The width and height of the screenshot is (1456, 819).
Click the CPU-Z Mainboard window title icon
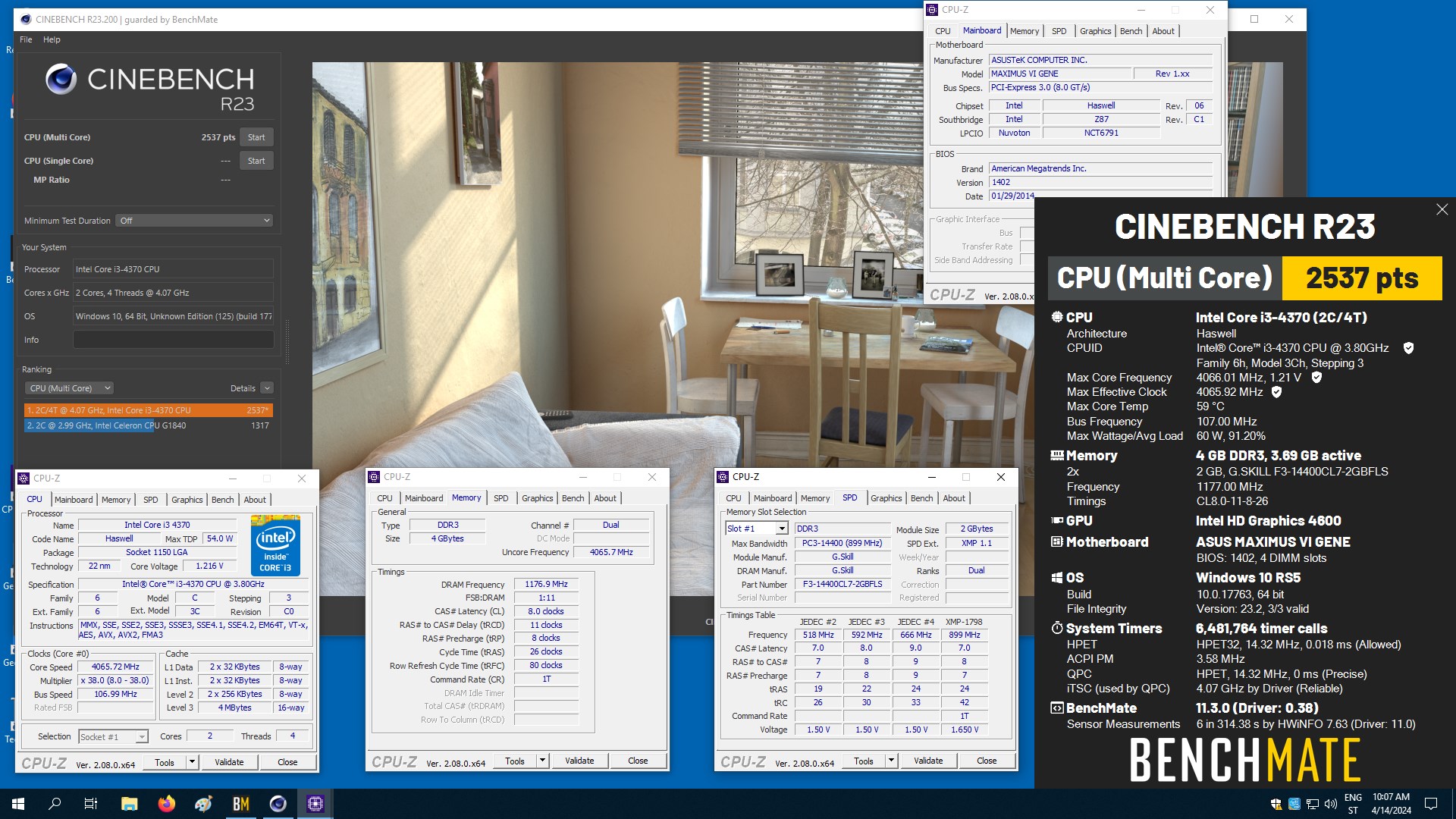932,10
